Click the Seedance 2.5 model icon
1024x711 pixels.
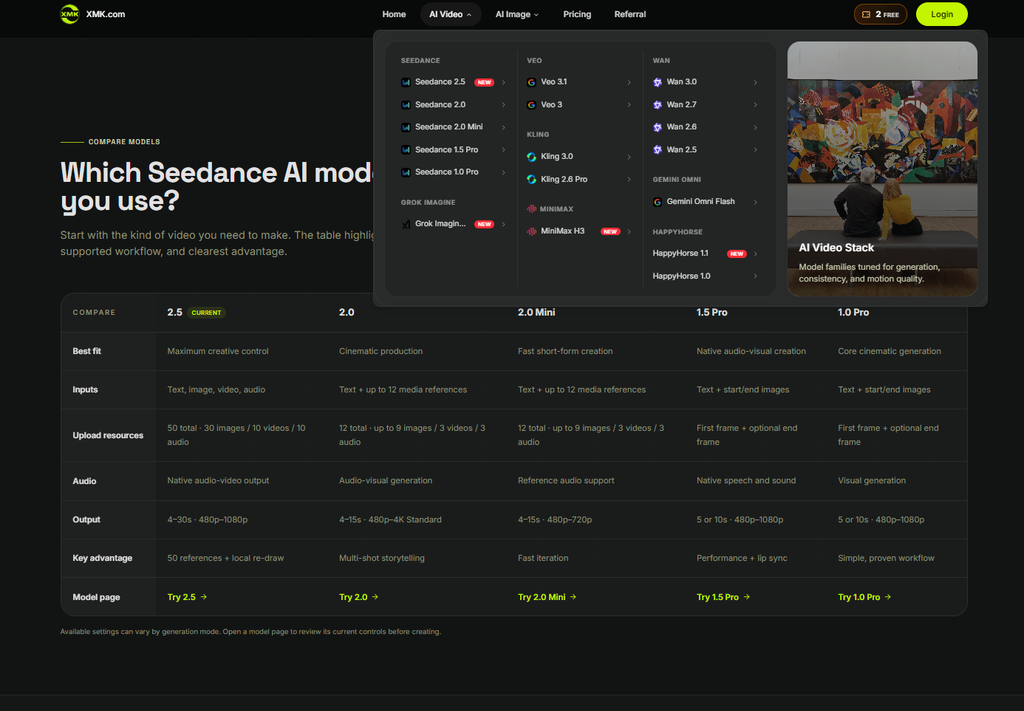[406, 82]
